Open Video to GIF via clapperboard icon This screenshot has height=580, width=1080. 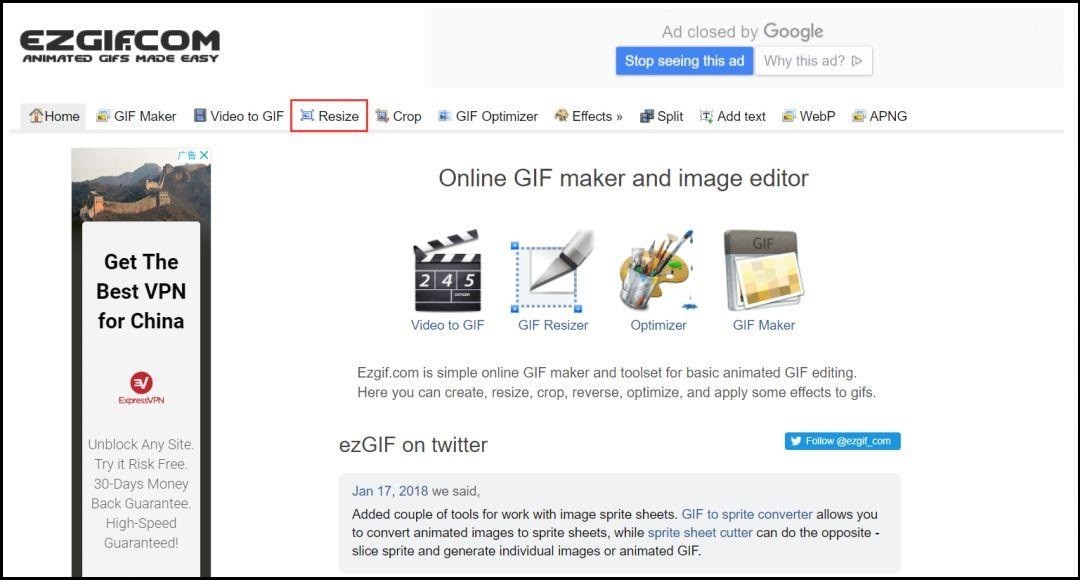coord(448,270)
